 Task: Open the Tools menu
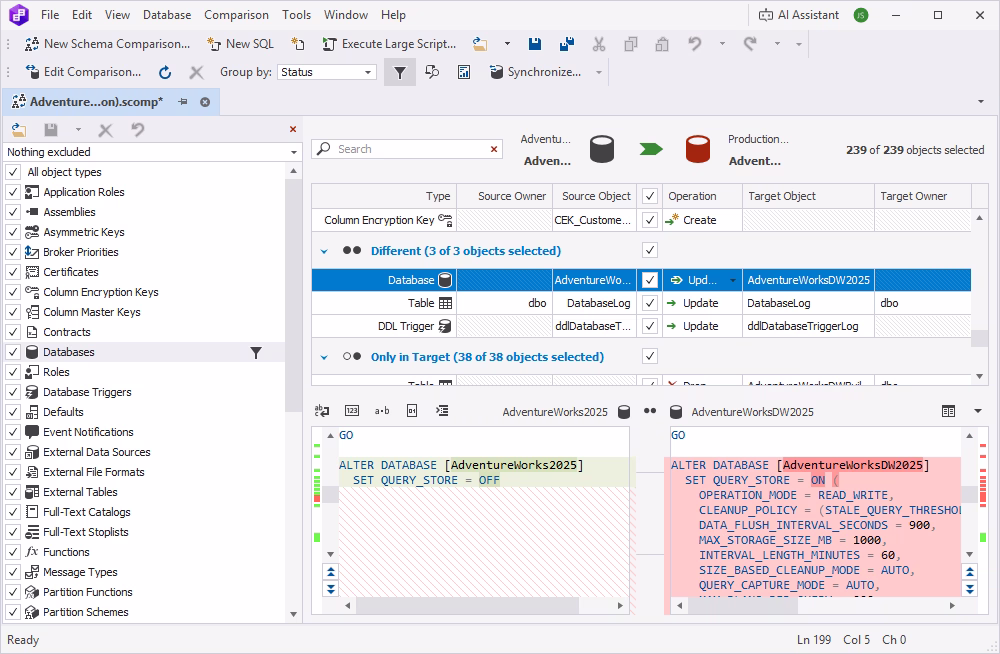coord(297,15)
